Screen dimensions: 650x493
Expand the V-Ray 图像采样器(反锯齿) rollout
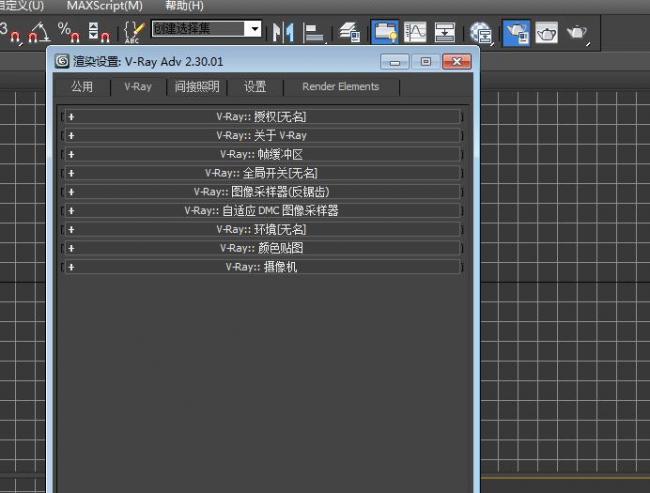262,192
